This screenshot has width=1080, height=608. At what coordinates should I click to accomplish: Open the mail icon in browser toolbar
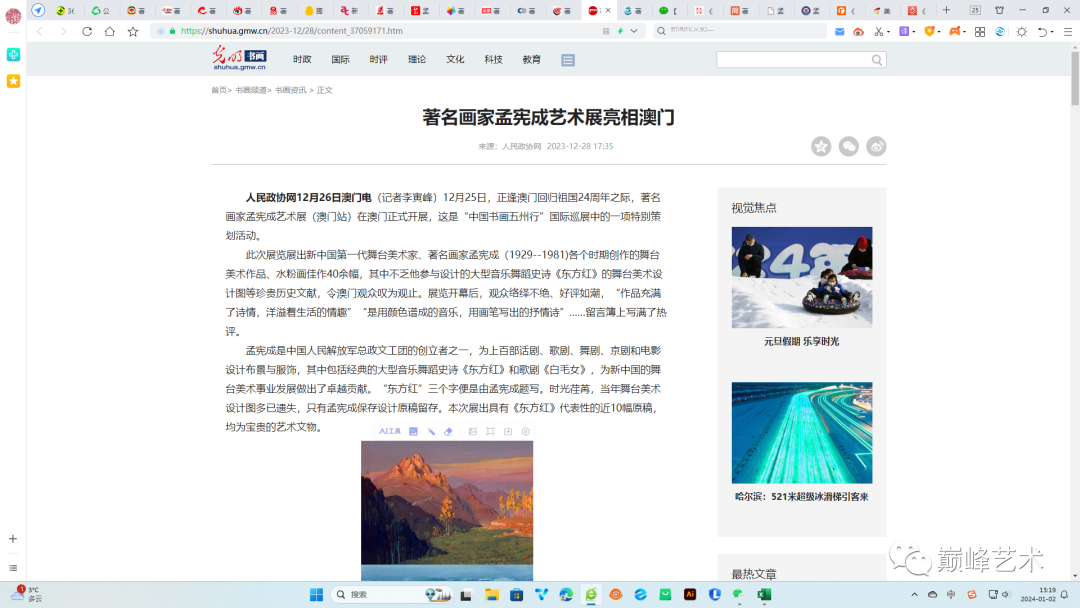(x=839, y=31)
